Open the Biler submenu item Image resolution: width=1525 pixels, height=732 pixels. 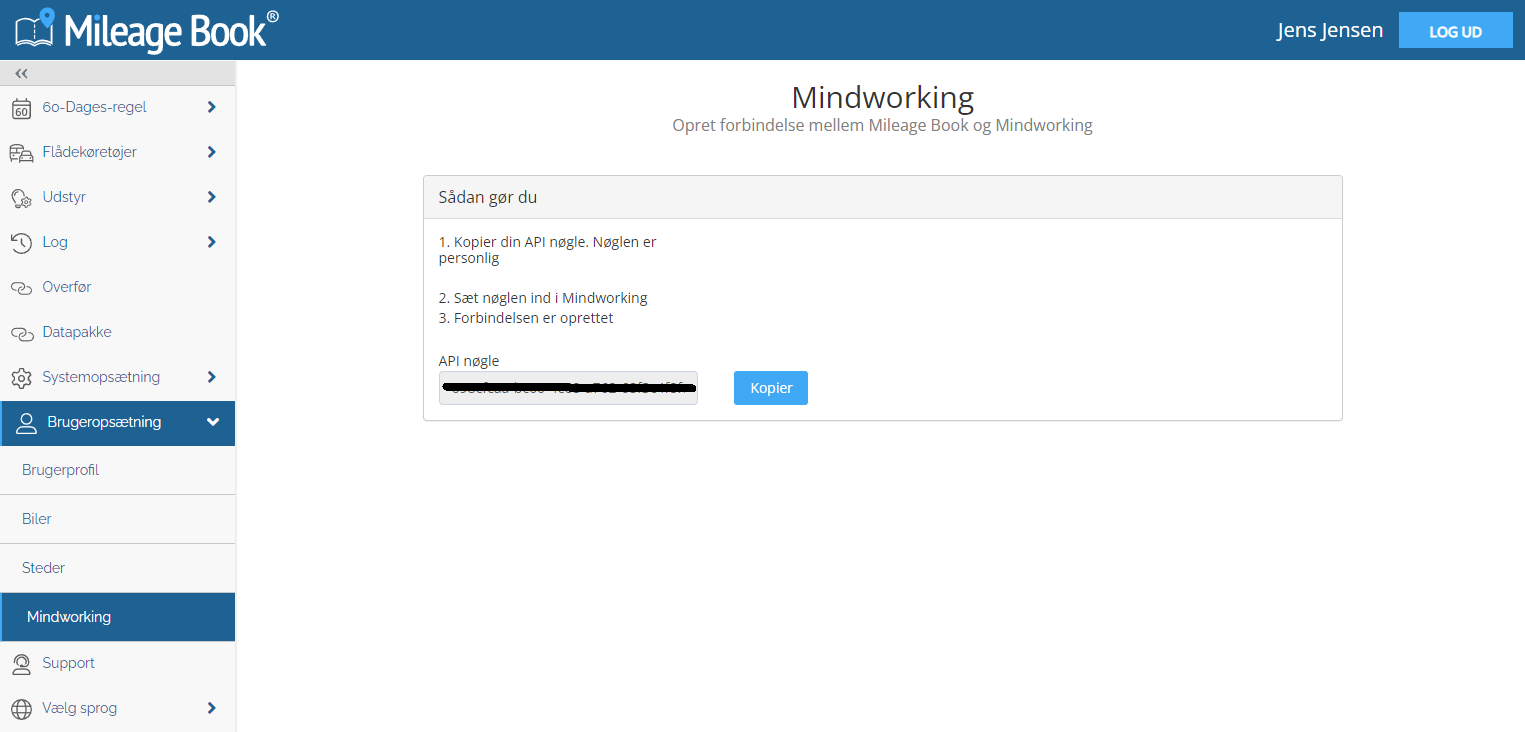(x=118, y=519)
